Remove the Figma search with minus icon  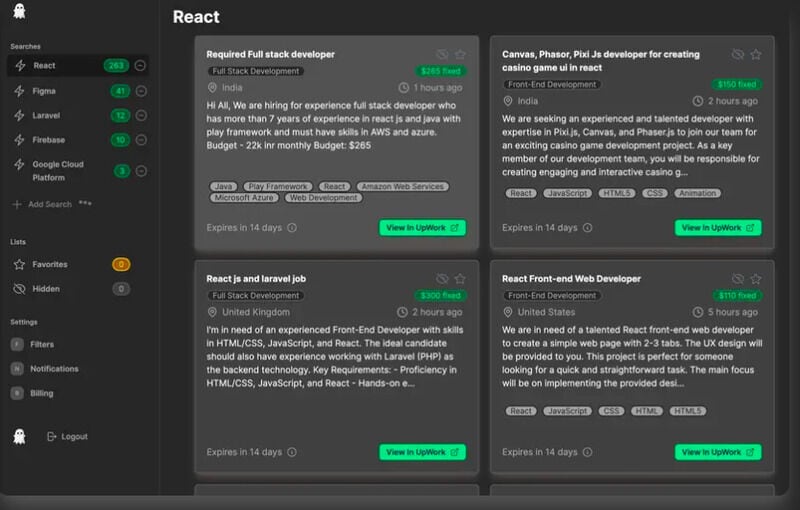tap(141, 91)
